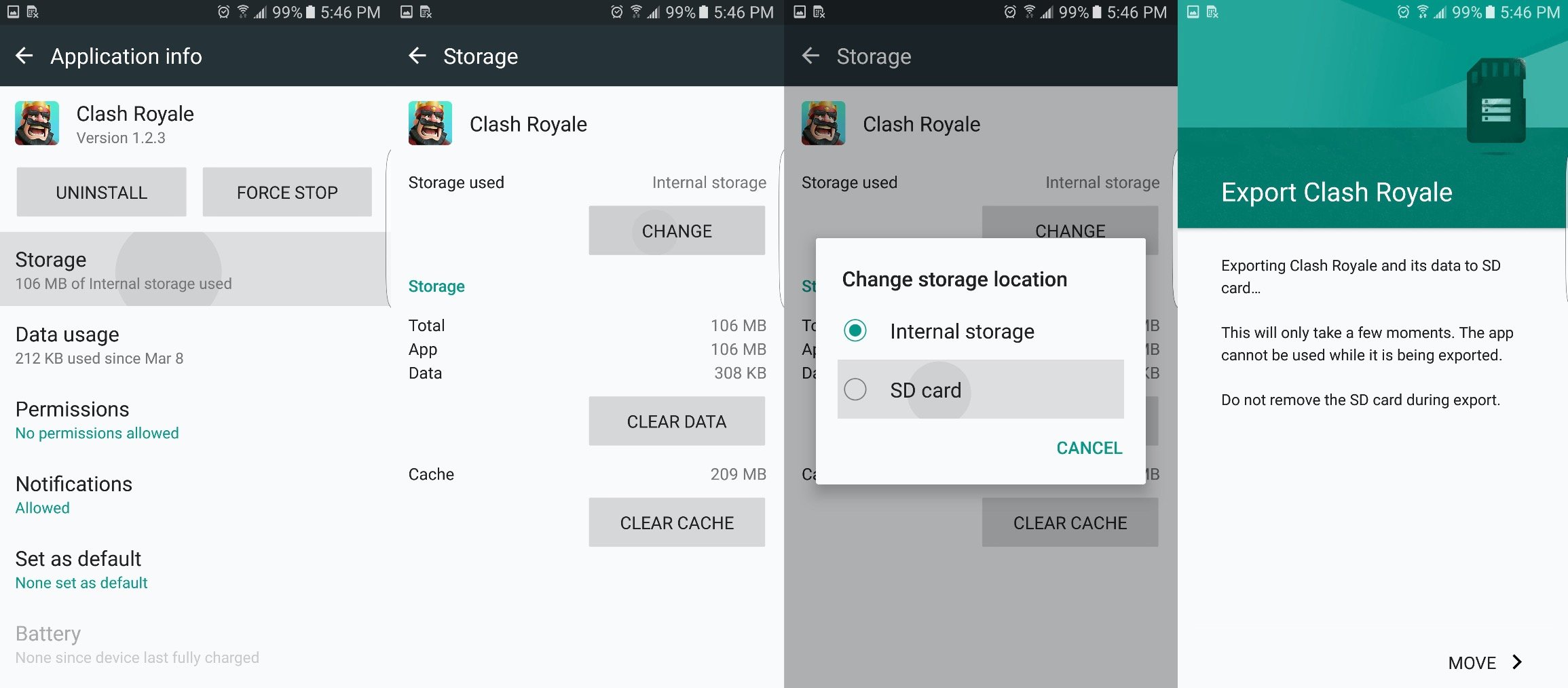Tap the screenshot notification icon in first status bar

(13, 12)
